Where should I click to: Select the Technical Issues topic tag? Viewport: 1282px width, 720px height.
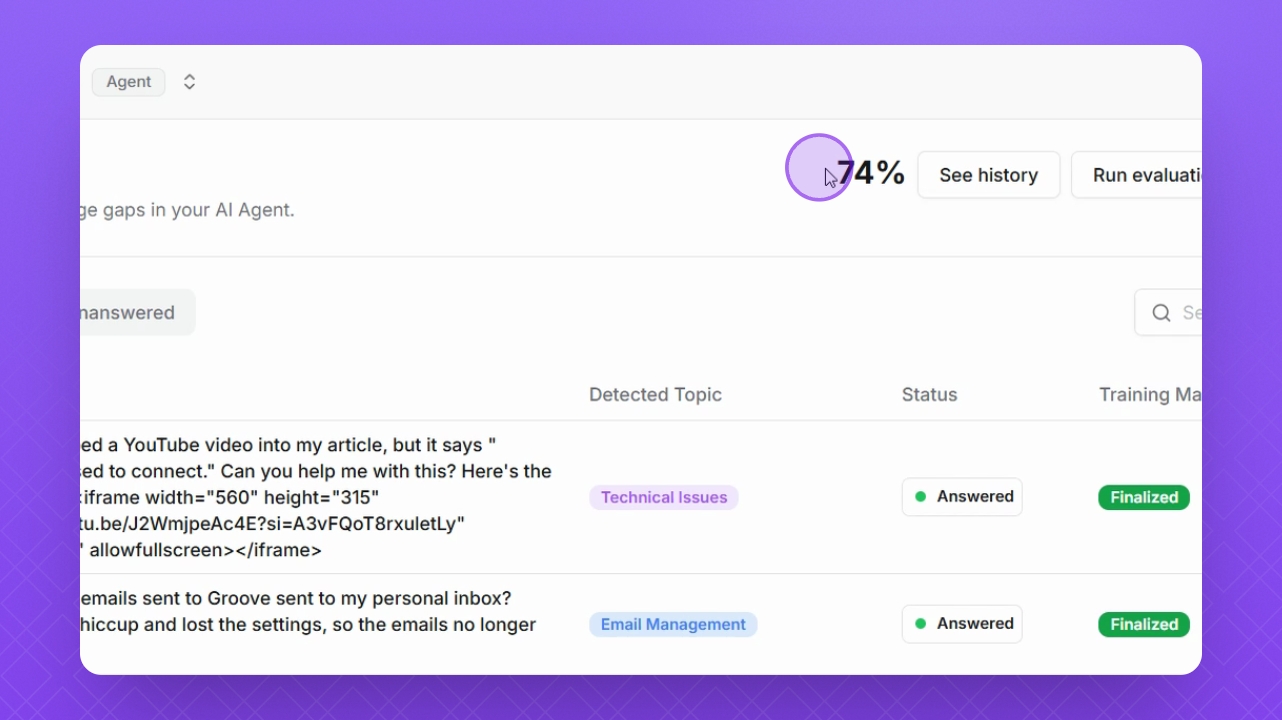[x=663, y=497]
